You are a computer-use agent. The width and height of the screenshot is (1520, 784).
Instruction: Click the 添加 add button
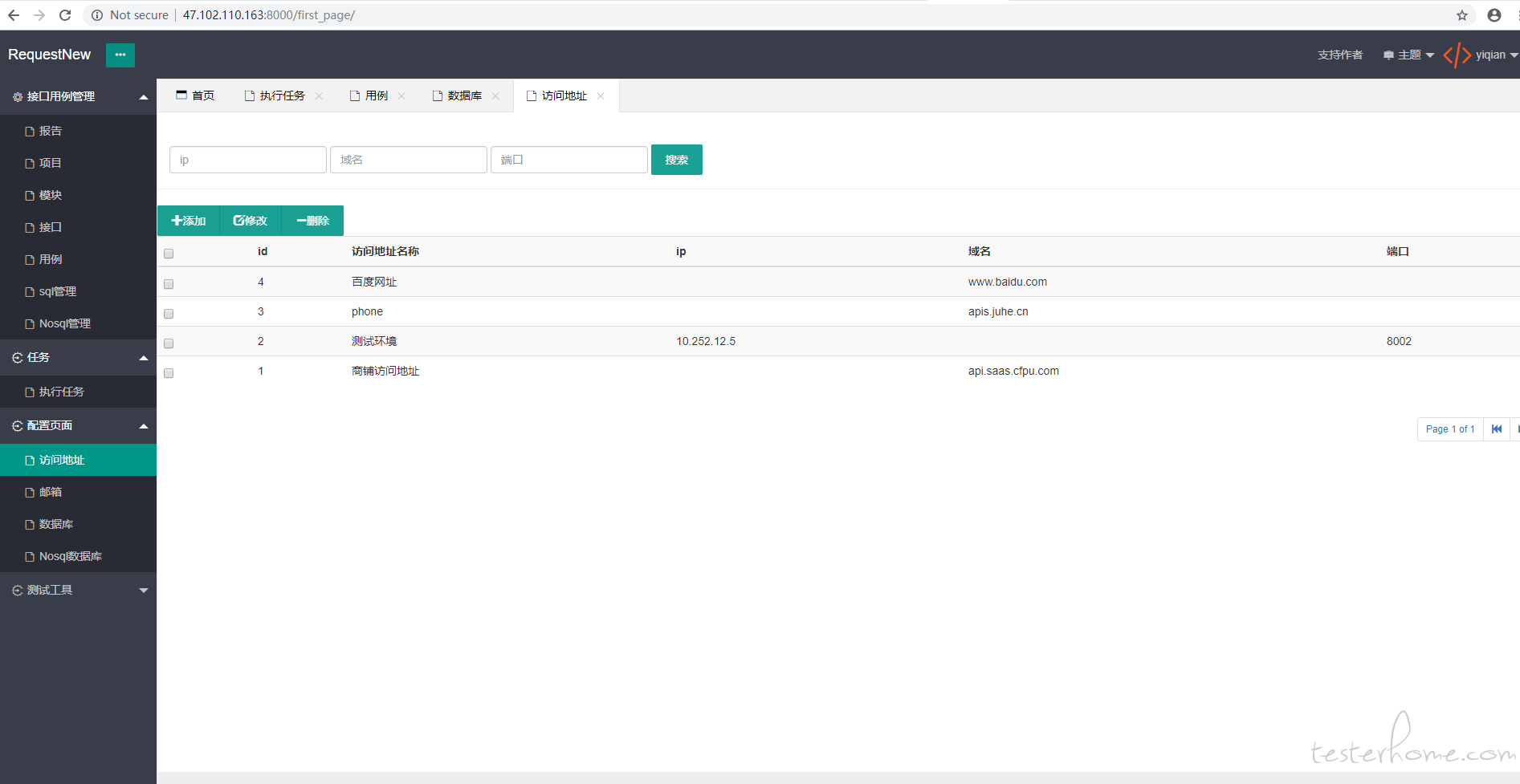[x=189, y=221]
